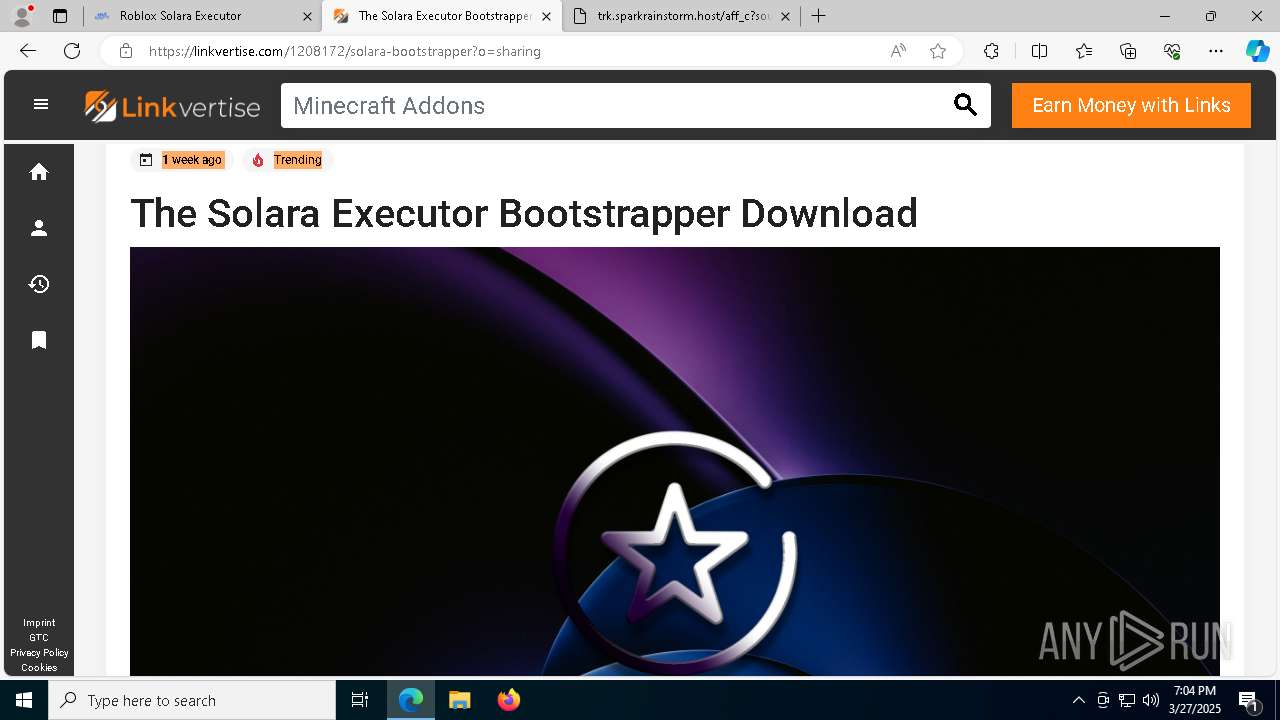Open Collections icon

coord(1128,51)
